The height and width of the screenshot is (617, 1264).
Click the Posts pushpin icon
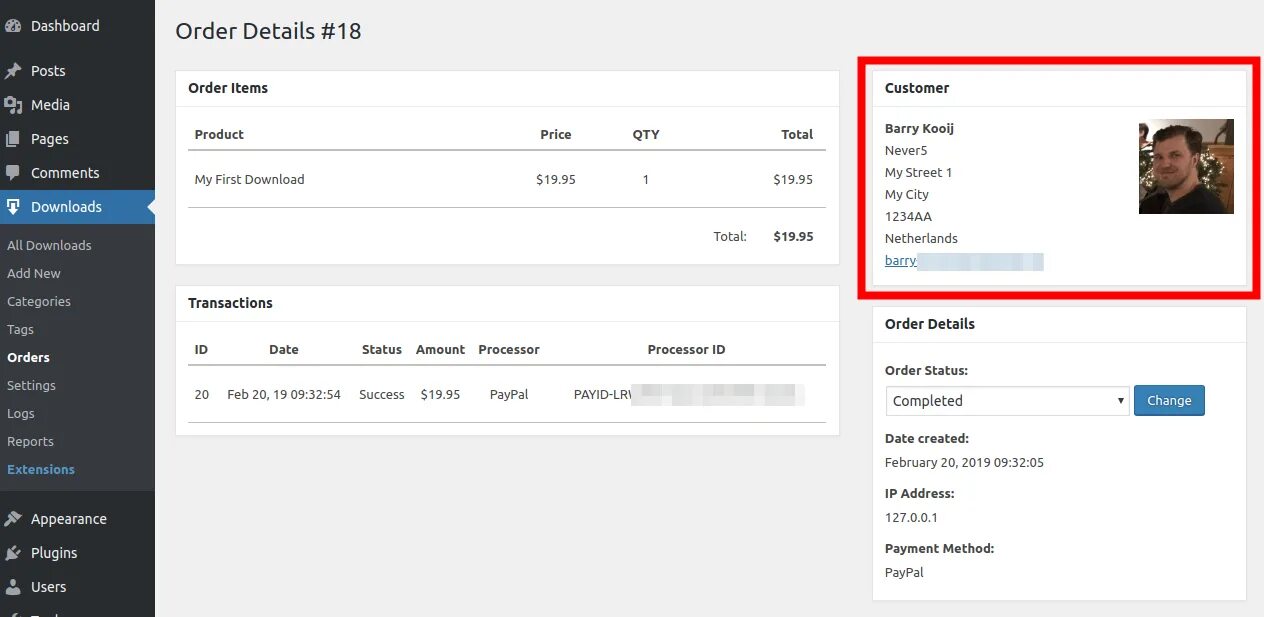pos(13,71)
